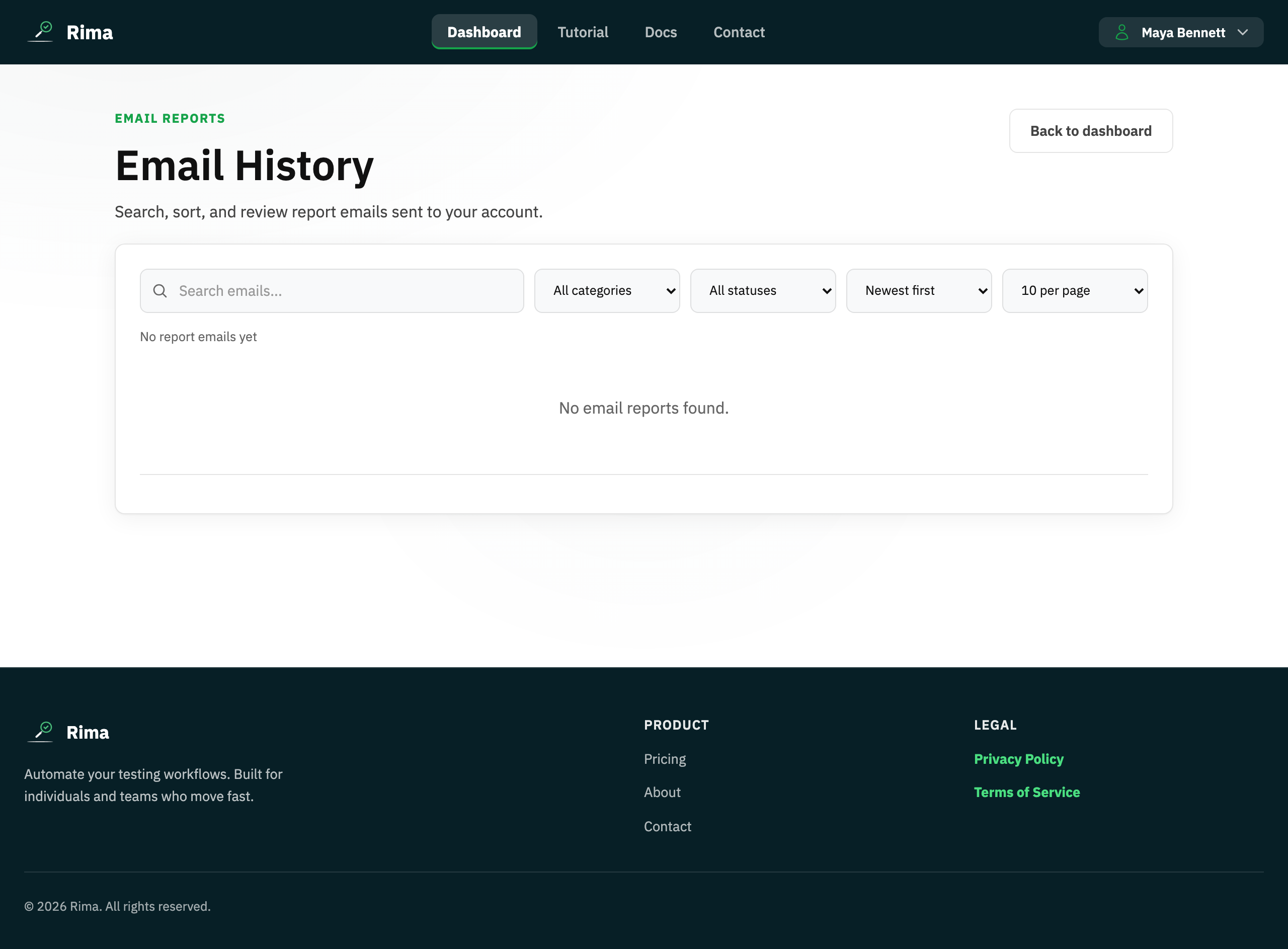Click the PRODUCT footer heading
Screen dimensions: 1288x949
tap(676, 725)
